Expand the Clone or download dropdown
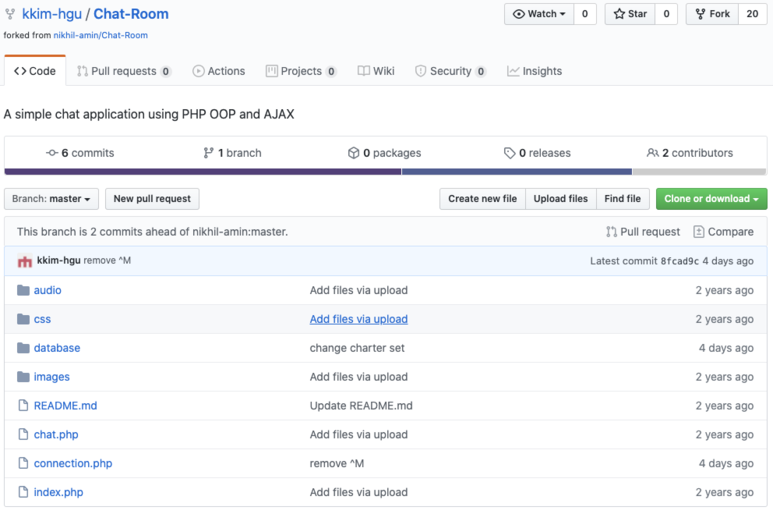 point(711,199)
